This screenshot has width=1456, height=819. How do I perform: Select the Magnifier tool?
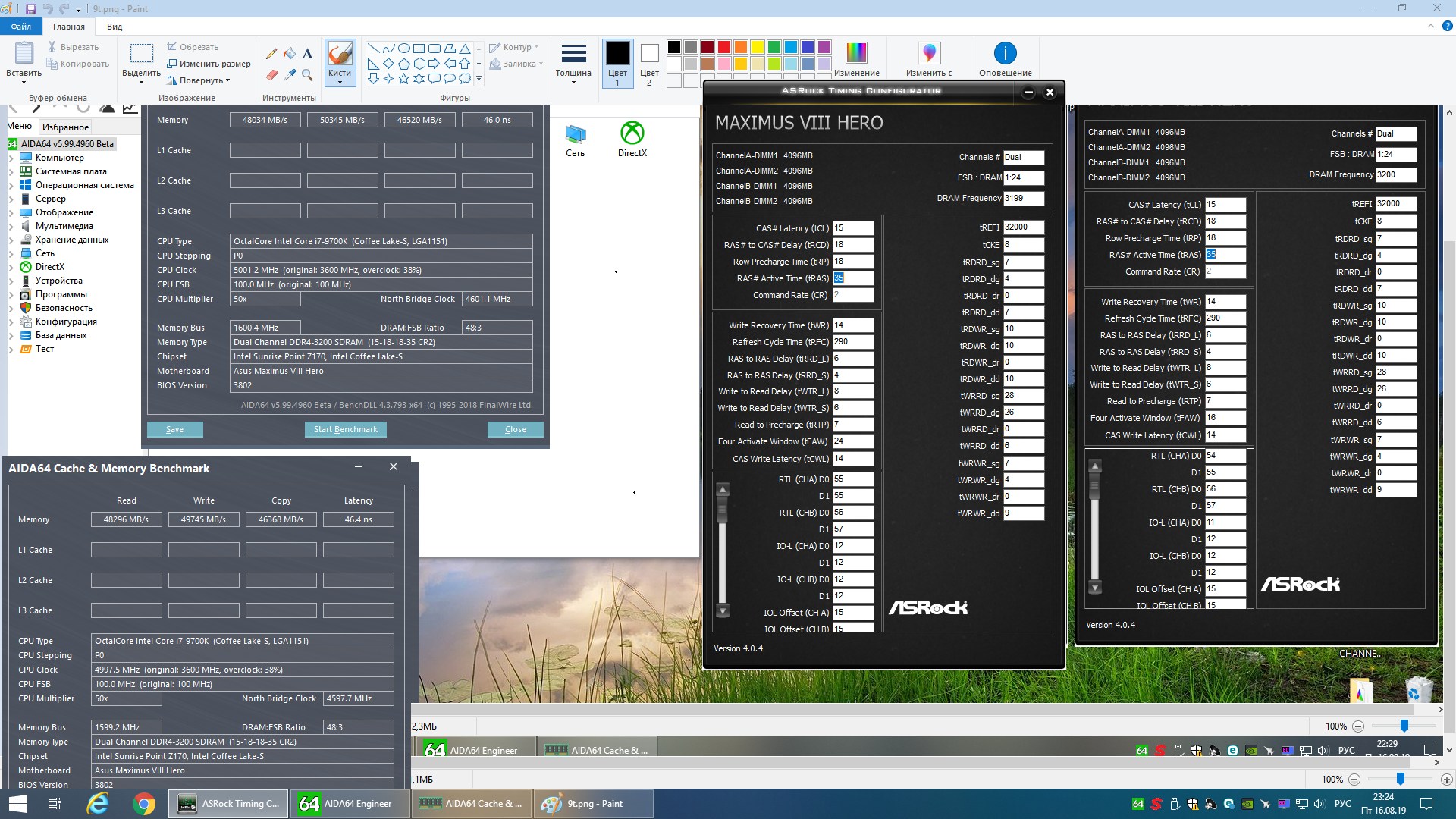[x=307, y=74]
